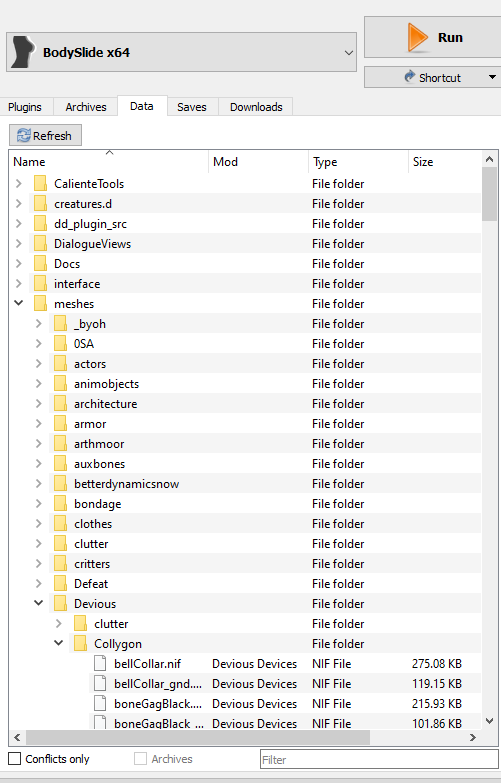Select the clutter folder under Devious
The width and height of the screenshot is (501, 783).
111,624
